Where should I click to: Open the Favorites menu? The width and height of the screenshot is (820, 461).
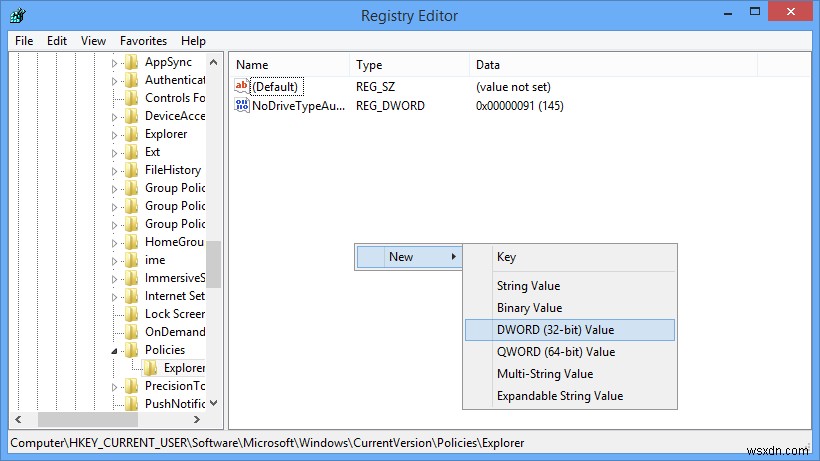(143, 41)
